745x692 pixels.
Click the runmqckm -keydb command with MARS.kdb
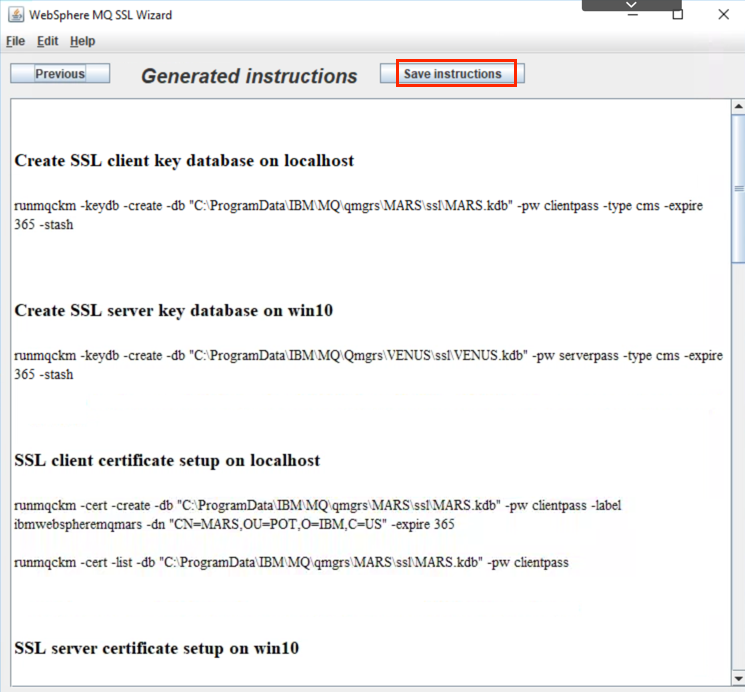tap(359, 215)
